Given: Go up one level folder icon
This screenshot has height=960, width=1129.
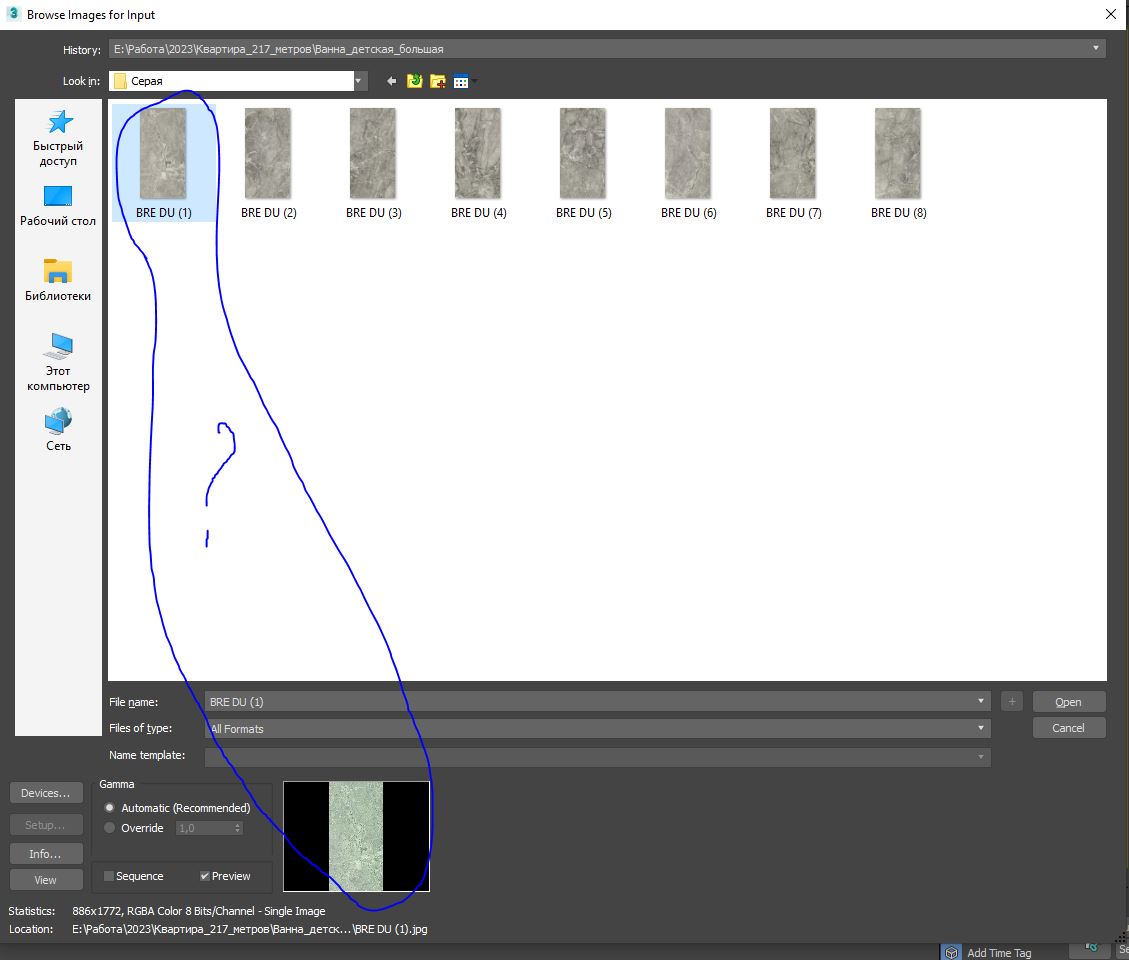Looking at the screenshot, I should coord(414,81).
